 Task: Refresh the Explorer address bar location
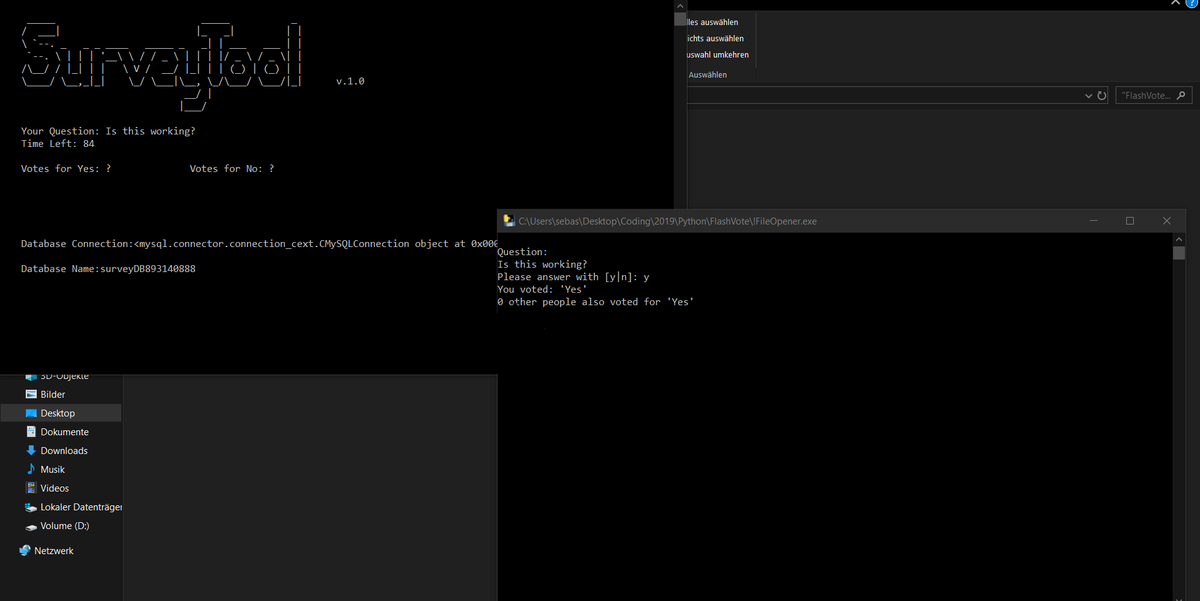point(1102,96)
